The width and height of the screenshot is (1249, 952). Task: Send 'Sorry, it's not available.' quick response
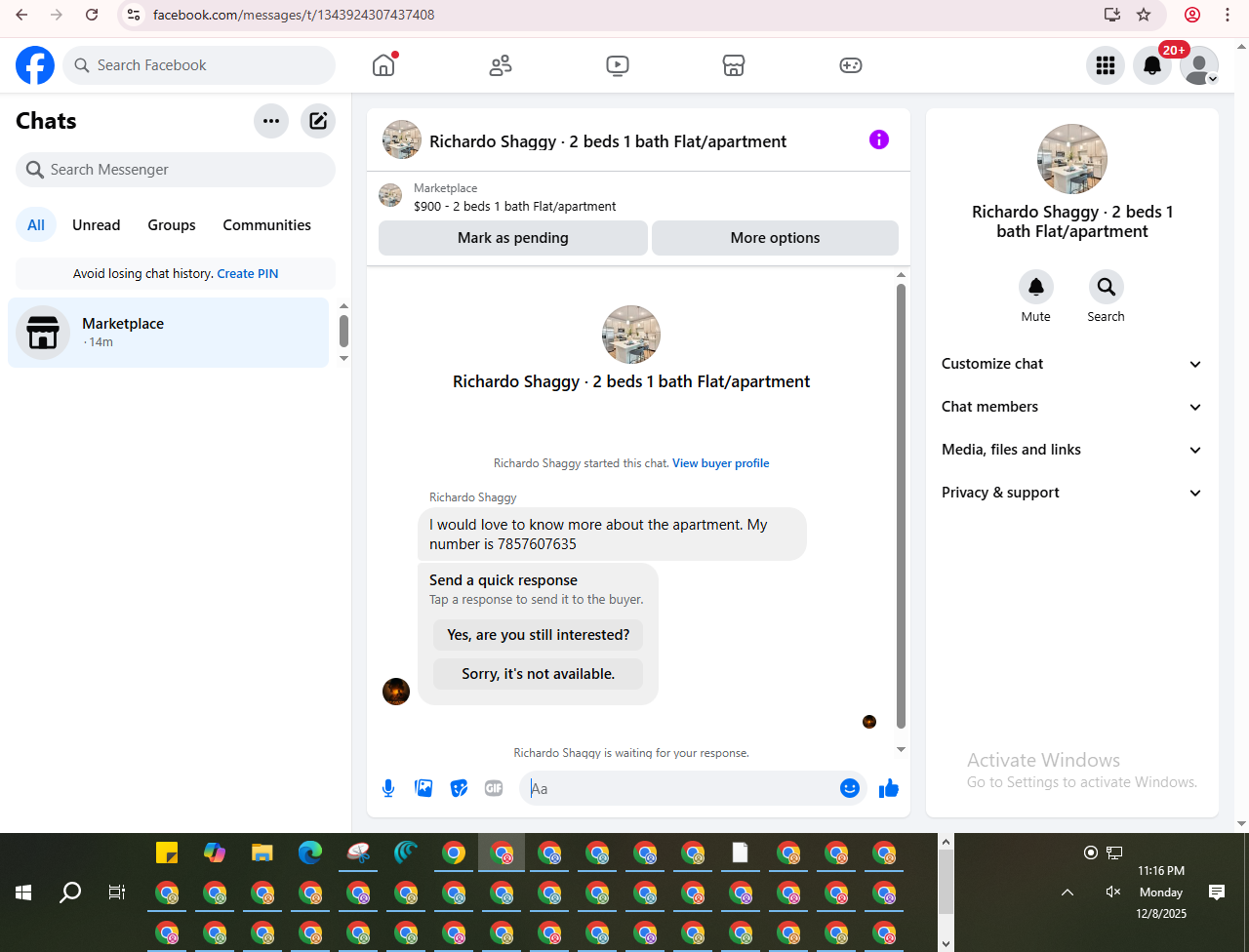(x=539, y=674)
